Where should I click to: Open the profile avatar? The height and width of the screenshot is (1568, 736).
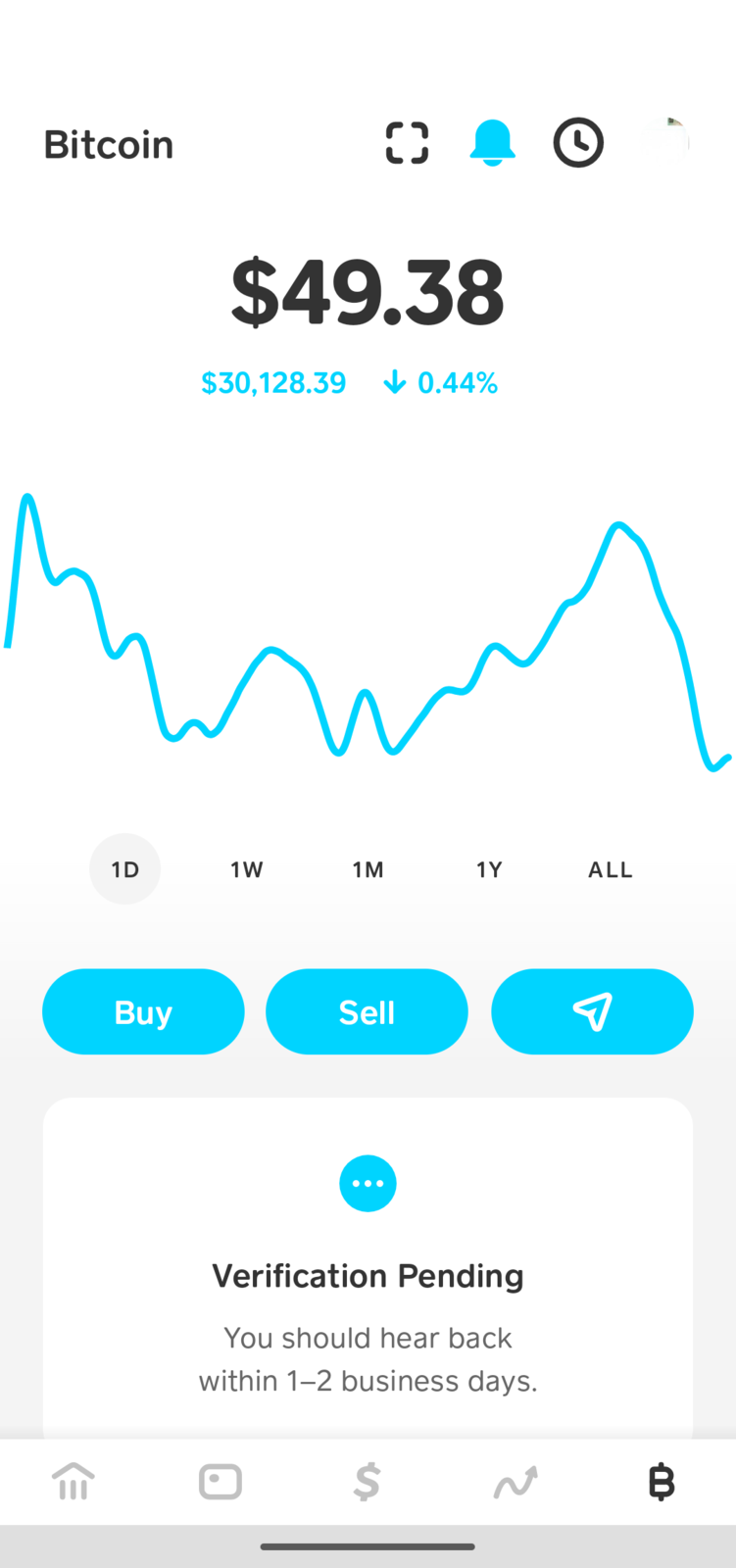coord(665,143)
